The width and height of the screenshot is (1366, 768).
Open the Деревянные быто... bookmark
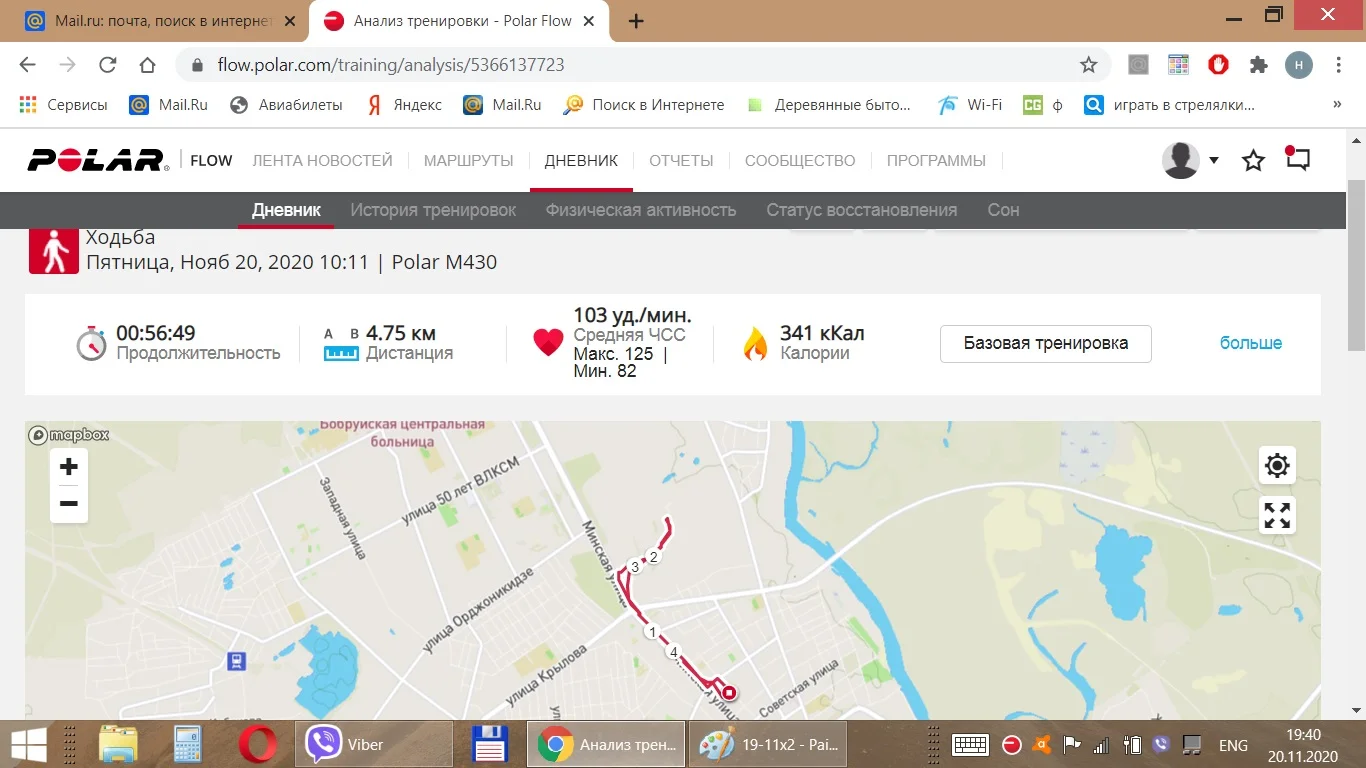829,104
